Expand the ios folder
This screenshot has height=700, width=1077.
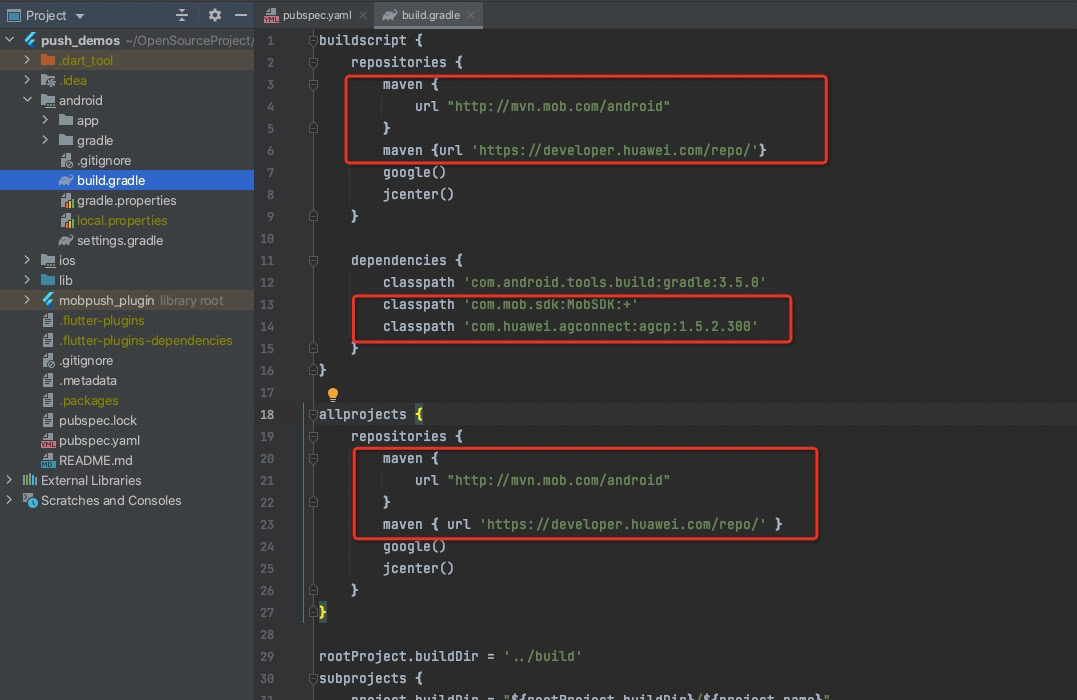pyautogui.click(x=27, y=260)
